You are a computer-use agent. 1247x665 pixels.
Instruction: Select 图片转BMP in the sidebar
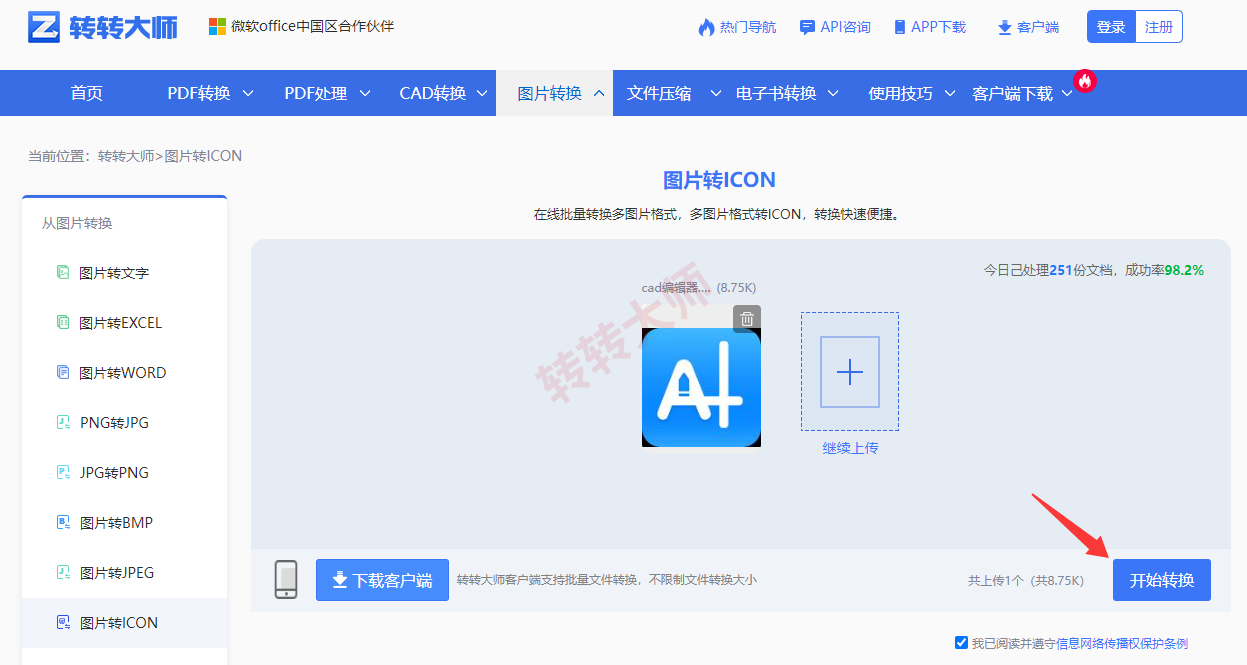116,523
